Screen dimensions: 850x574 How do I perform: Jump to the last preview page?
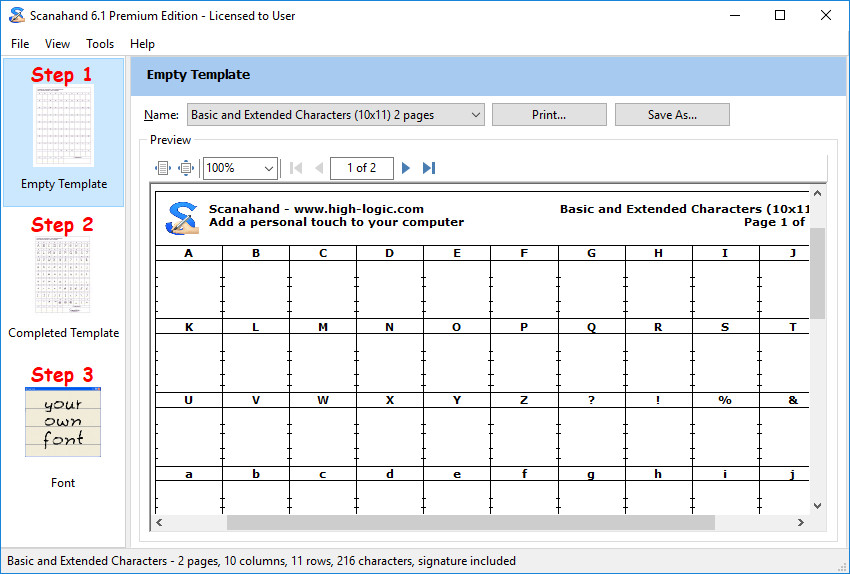(x=429, y=168)
